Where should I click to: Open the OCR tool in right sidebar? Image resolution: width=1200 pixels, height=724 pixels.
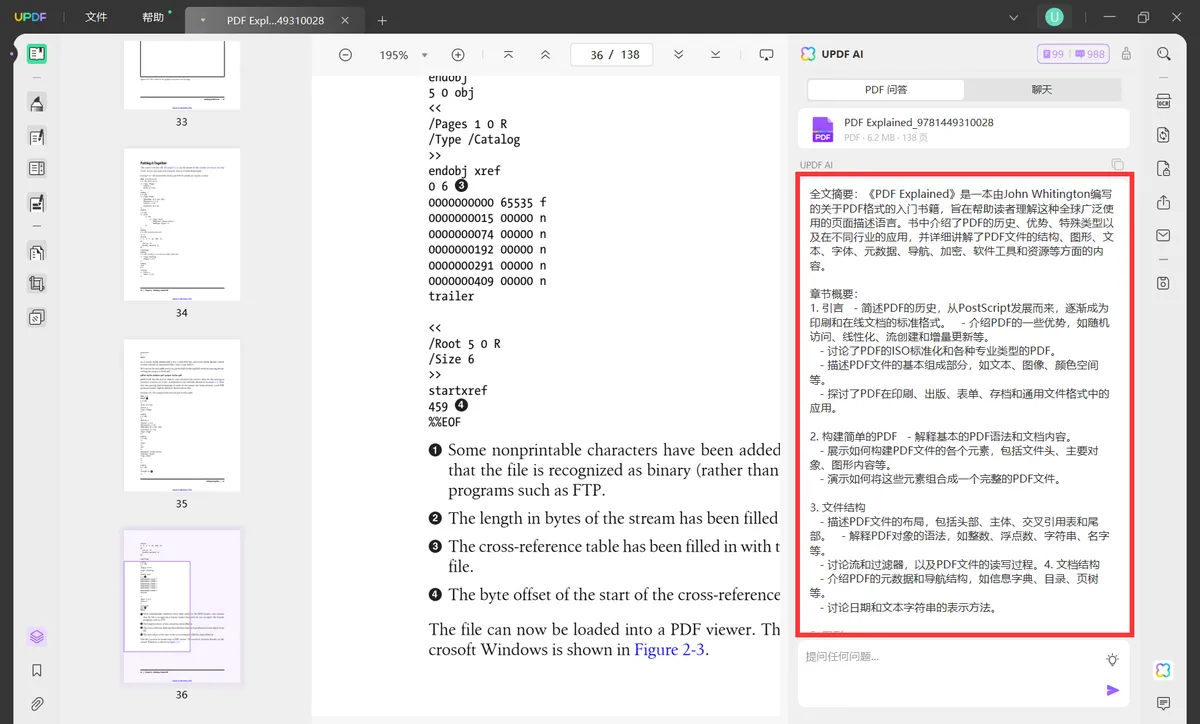click(1163, 101)
